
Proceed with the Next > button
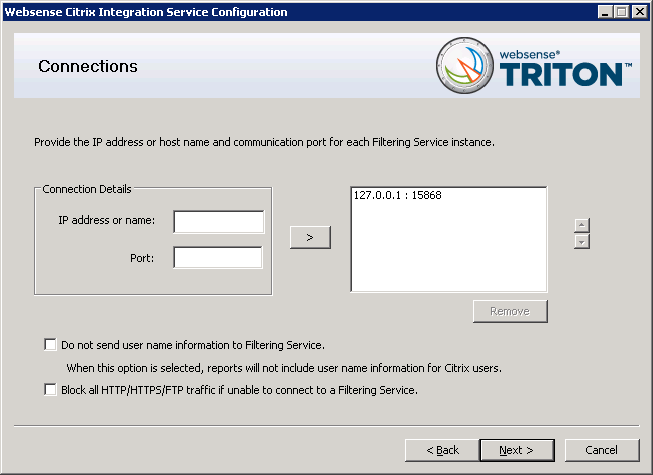(517, 450)
